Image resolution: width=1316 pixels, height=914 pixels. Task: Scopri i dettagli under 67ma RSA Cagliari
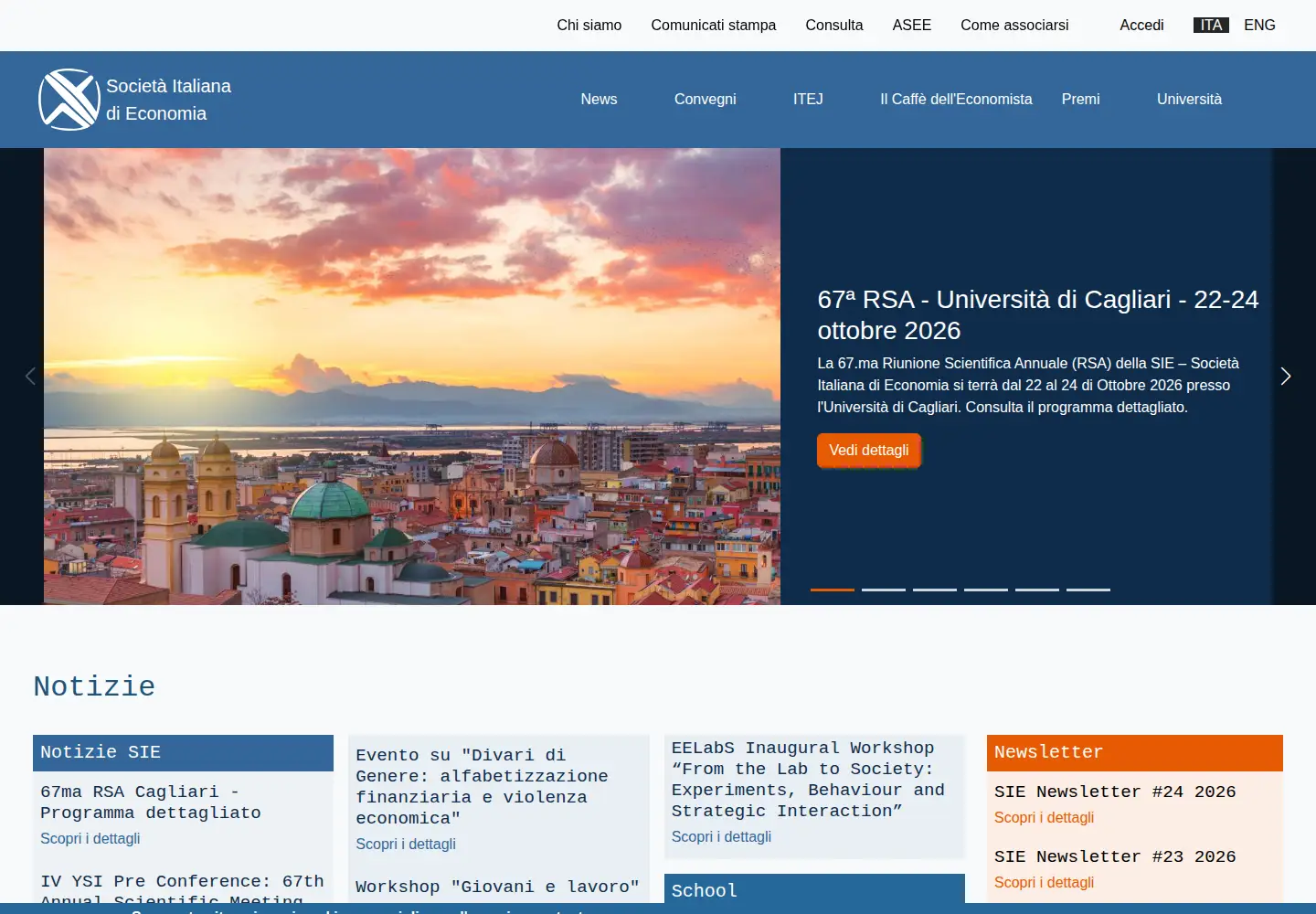(x=90, y=839)
